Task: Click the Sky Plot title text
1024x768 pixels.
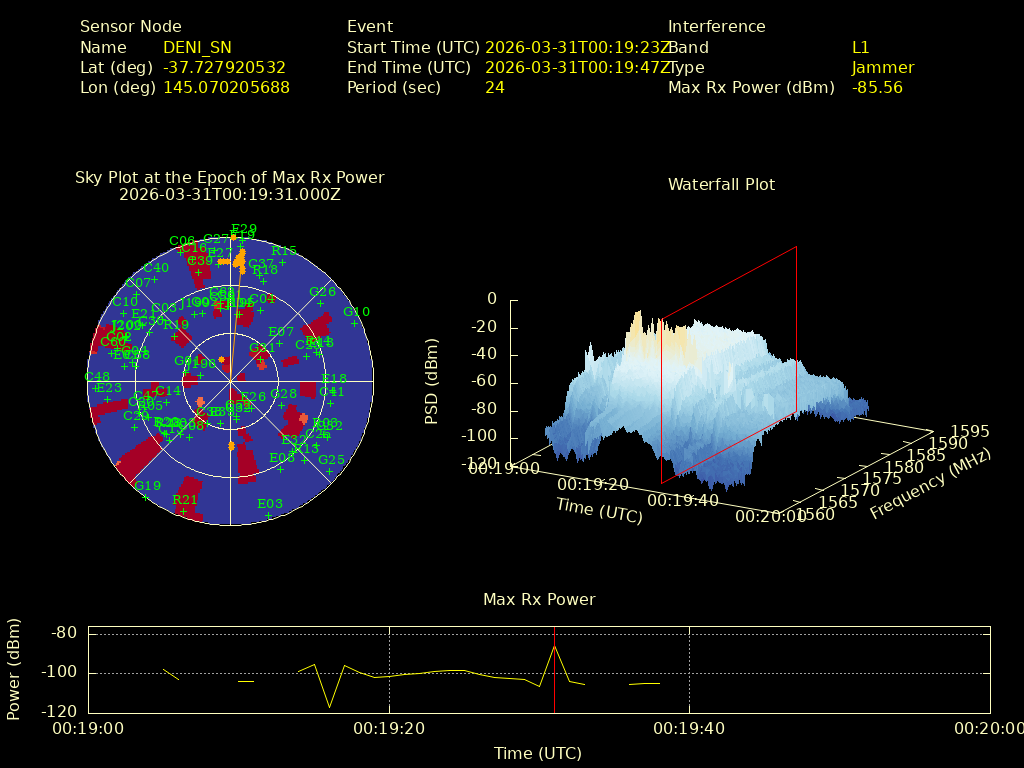Action: [x=229, y=177]
